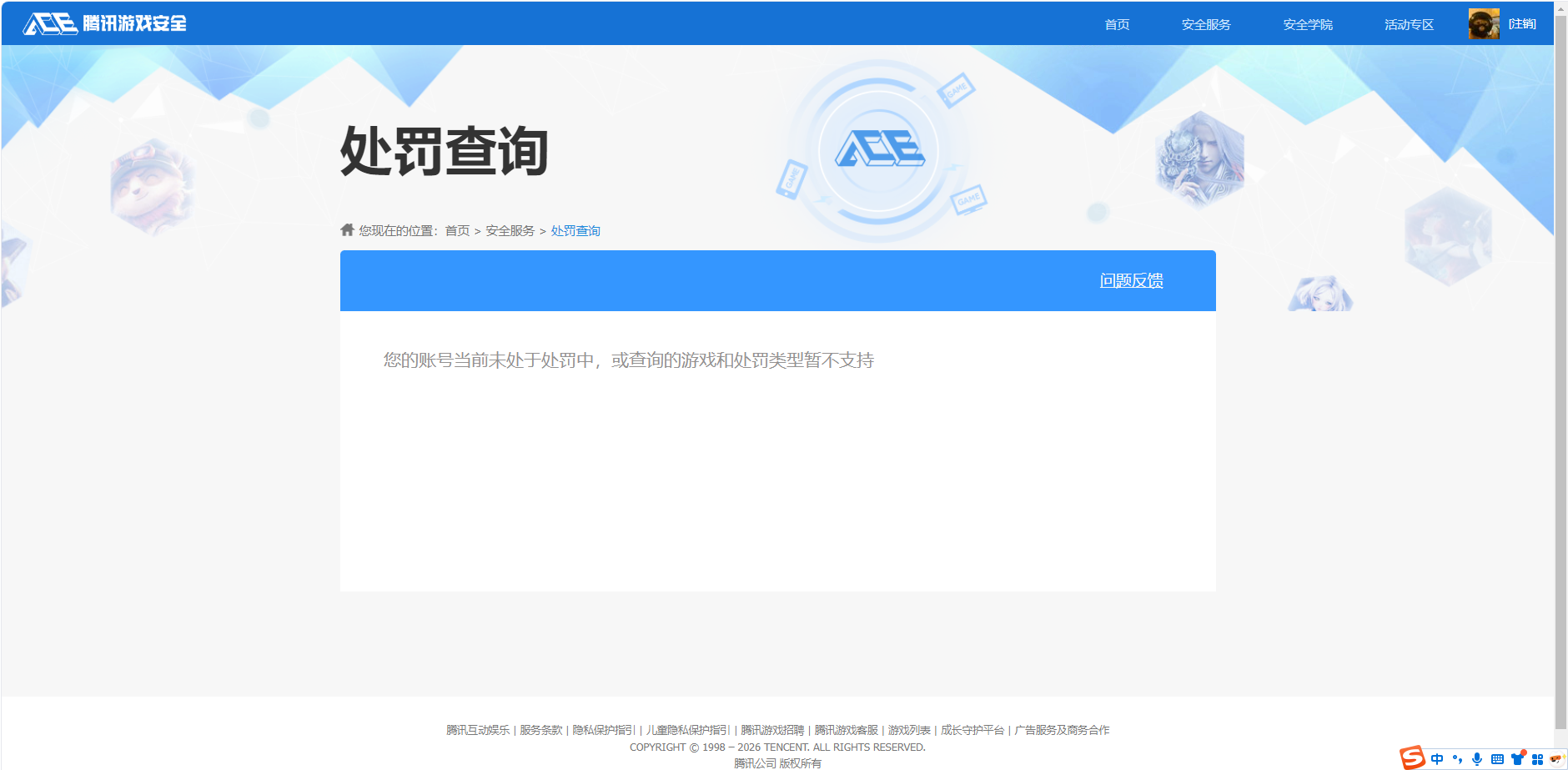Open 游戏列表 from the footer links
1568x770 pixels.
pos(909,729)
